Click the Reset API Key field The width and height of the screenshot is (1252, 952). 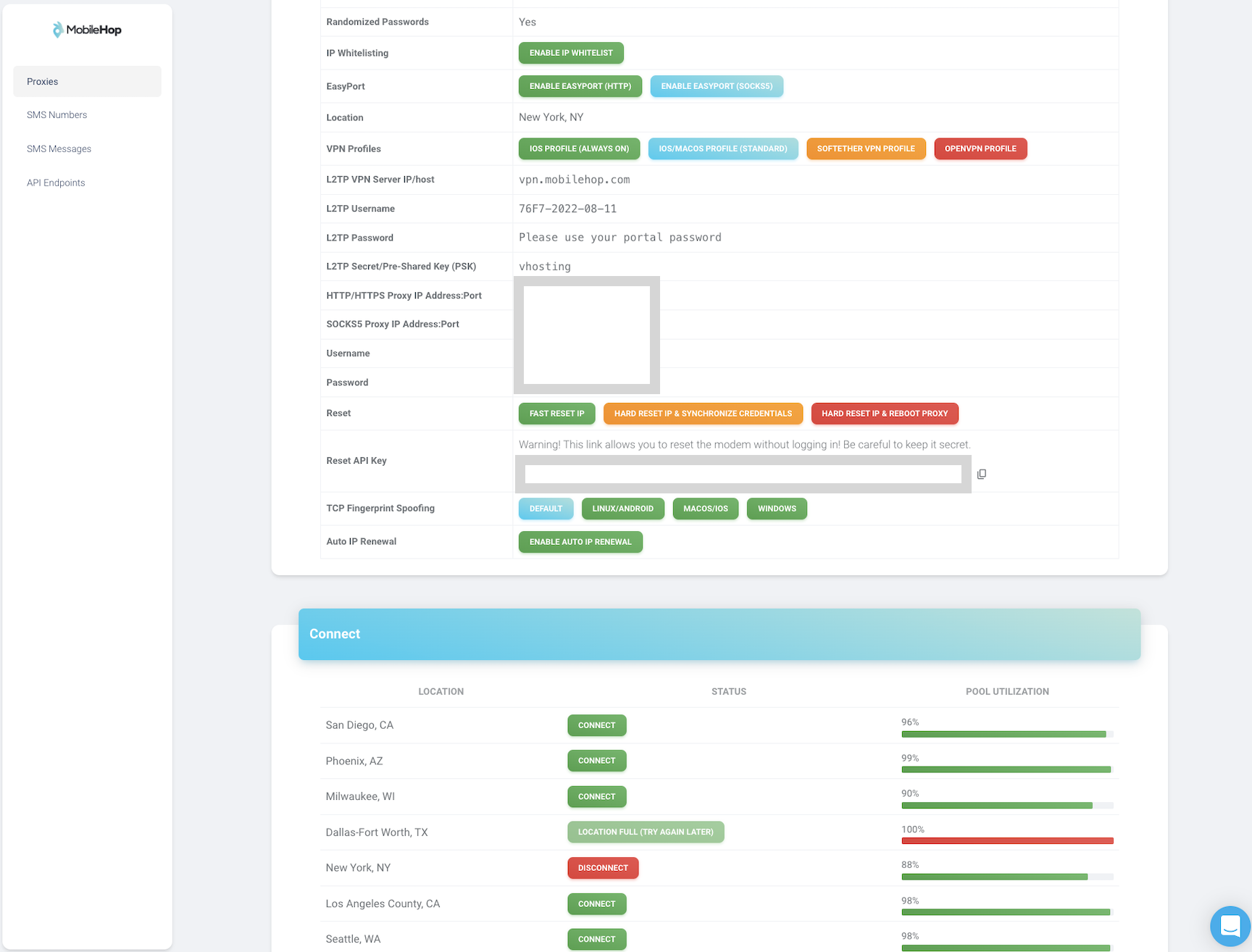point(743,474)
